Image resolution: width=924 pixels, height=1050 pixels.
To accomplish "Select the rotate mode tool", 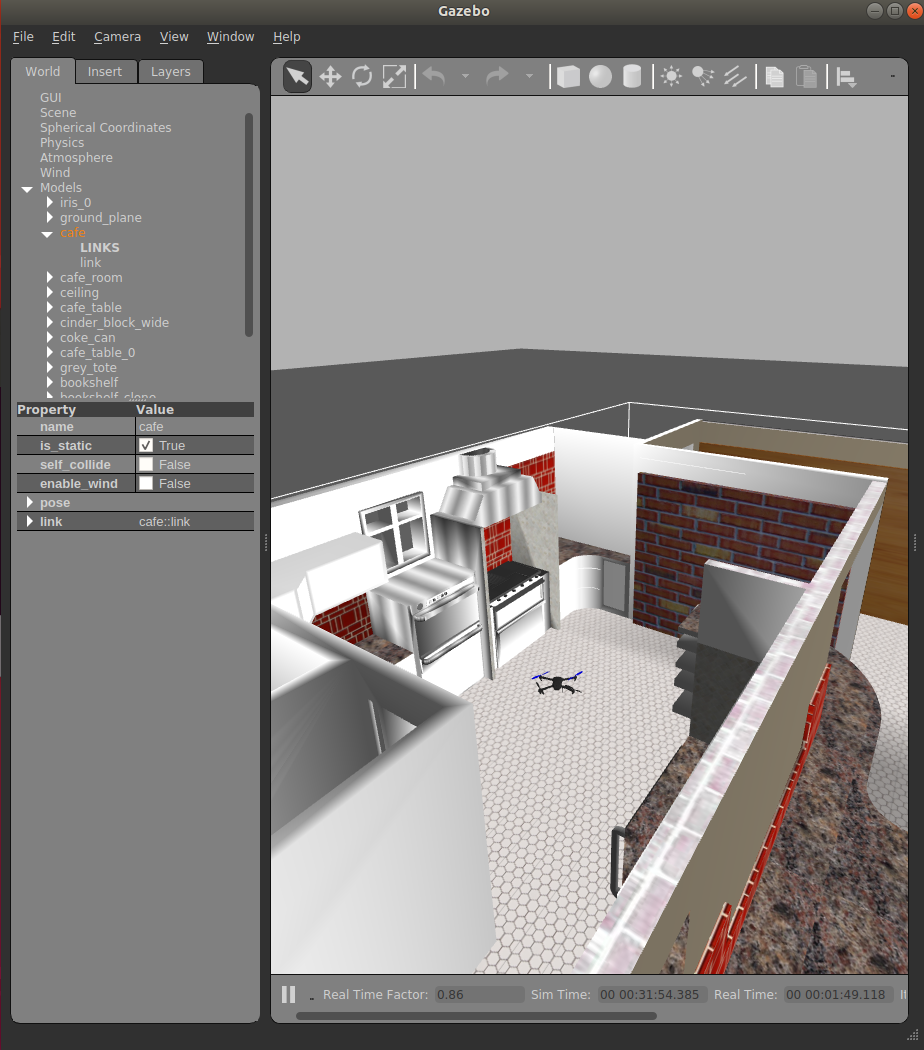I will [x=362, y=76].
